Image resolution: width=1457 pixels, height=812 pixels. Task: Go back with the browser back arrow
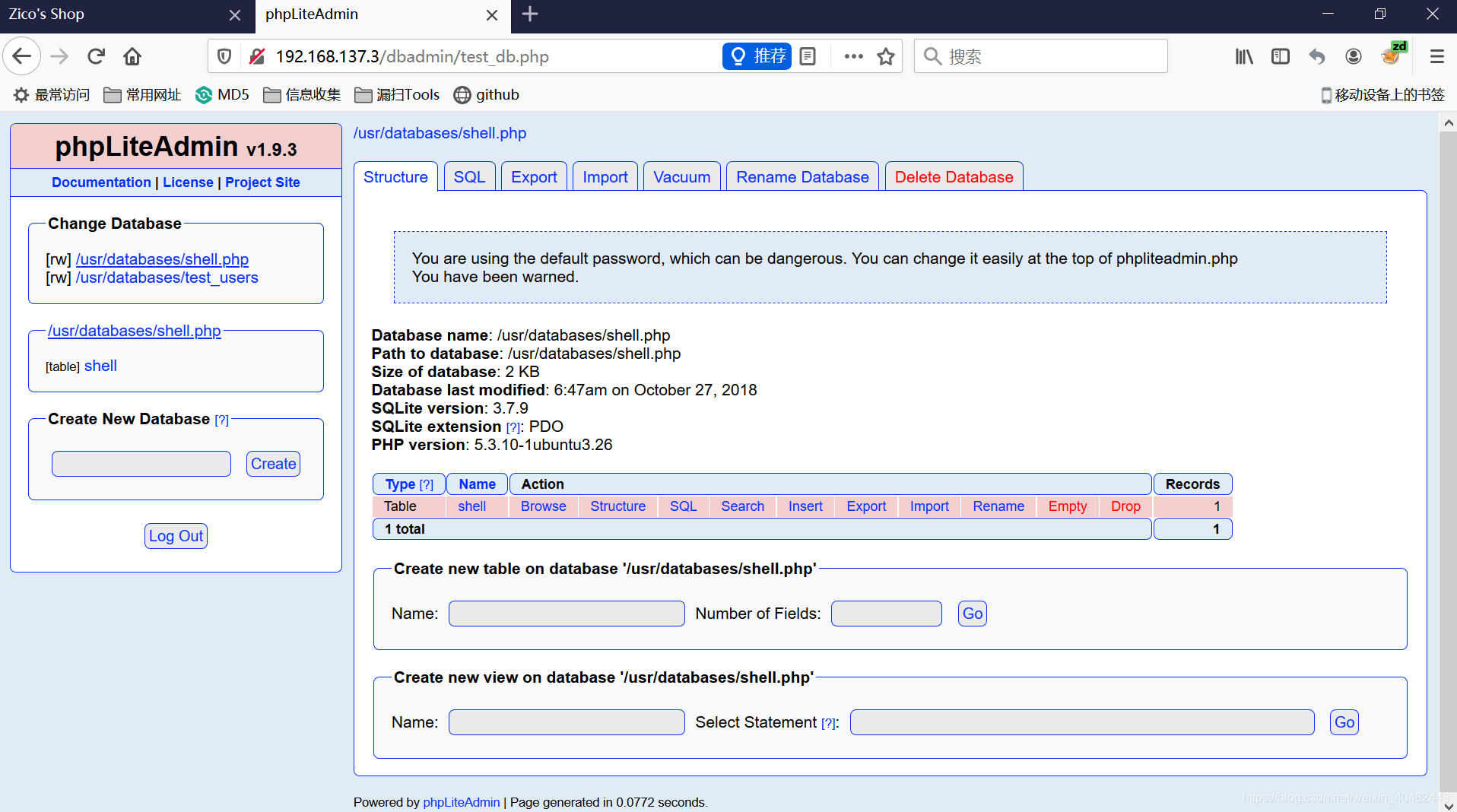coord(22,56)
